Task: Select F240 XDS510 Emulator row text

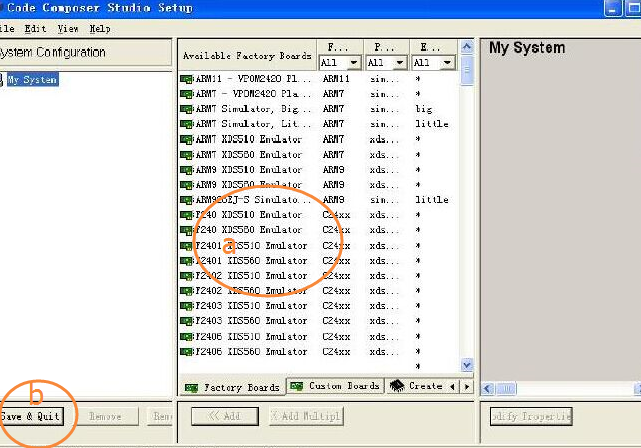Action: click(x=249, y=215)
